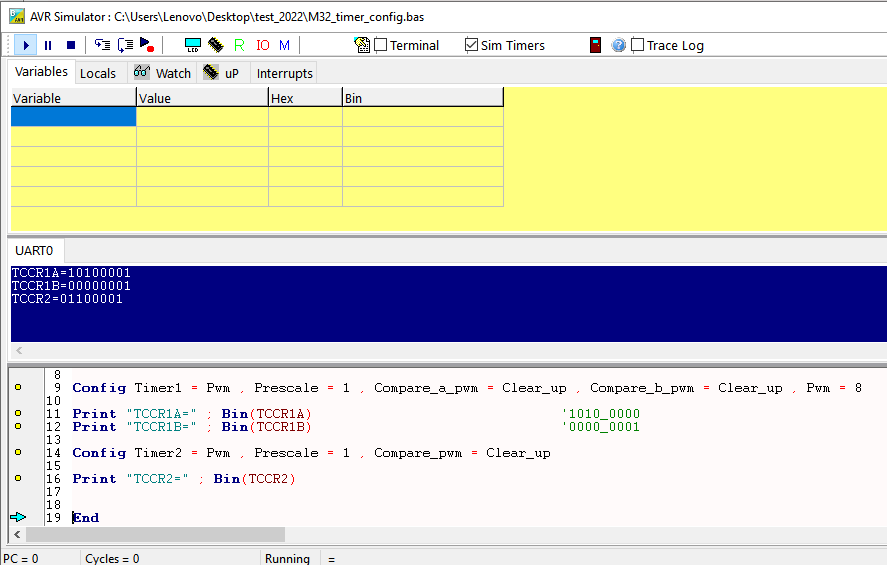
Task: Toggle breakpoint marker on line 9
Action: (x=18, y=387)
